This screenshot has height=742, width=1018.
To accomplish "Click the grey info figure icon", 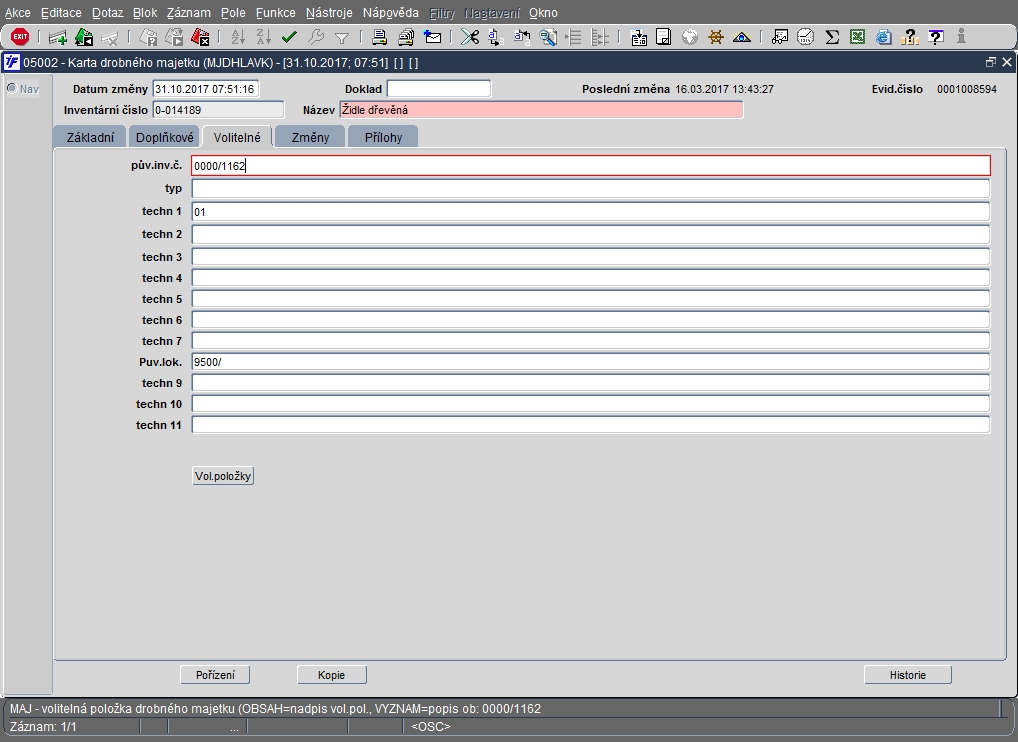I will (962, 38).
